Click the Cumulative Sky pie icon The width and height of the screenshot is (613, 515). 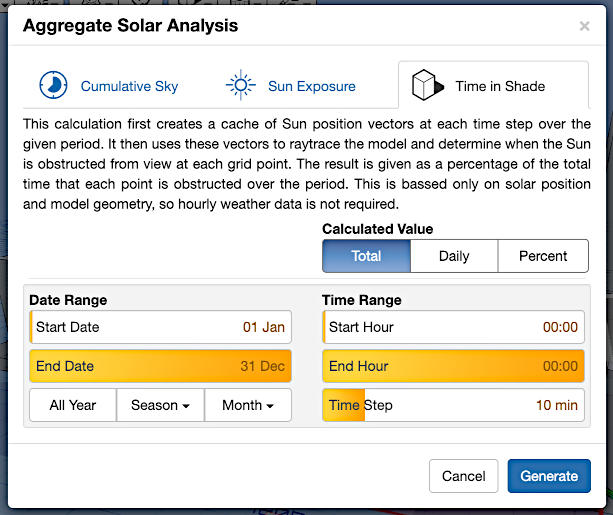53,85
